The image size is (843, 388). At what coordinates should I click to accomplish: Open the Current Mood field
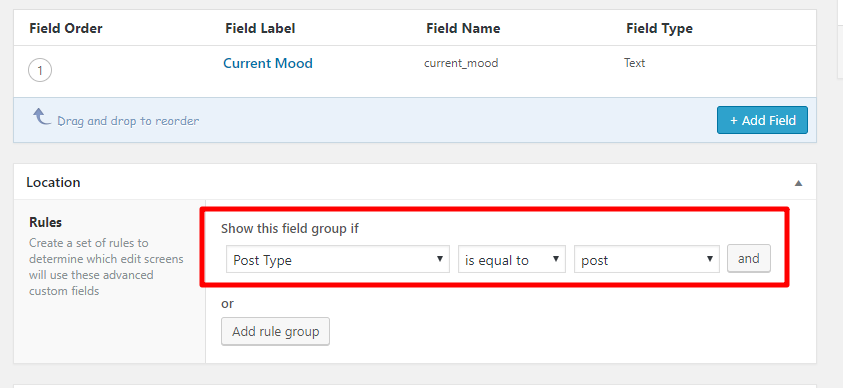tap(268, 63)
